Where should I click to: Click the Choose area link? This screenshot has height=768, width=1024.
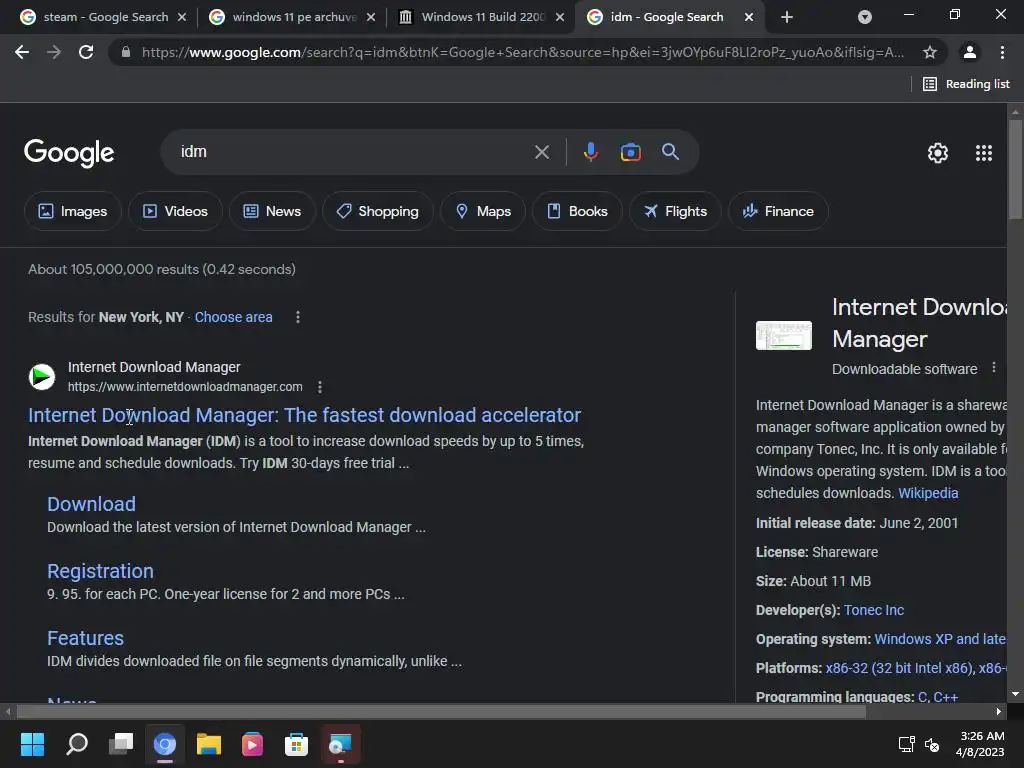click(233, 317)
